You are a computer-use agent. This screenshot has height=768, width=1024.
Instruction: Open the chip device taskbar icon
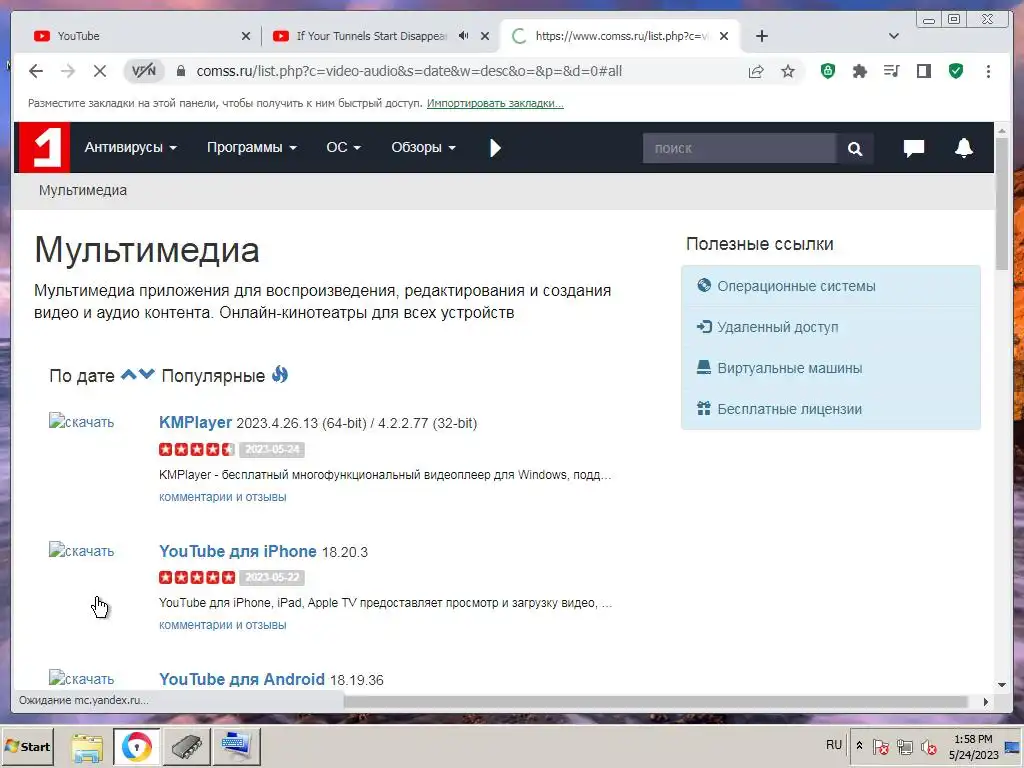pos(186,746)
